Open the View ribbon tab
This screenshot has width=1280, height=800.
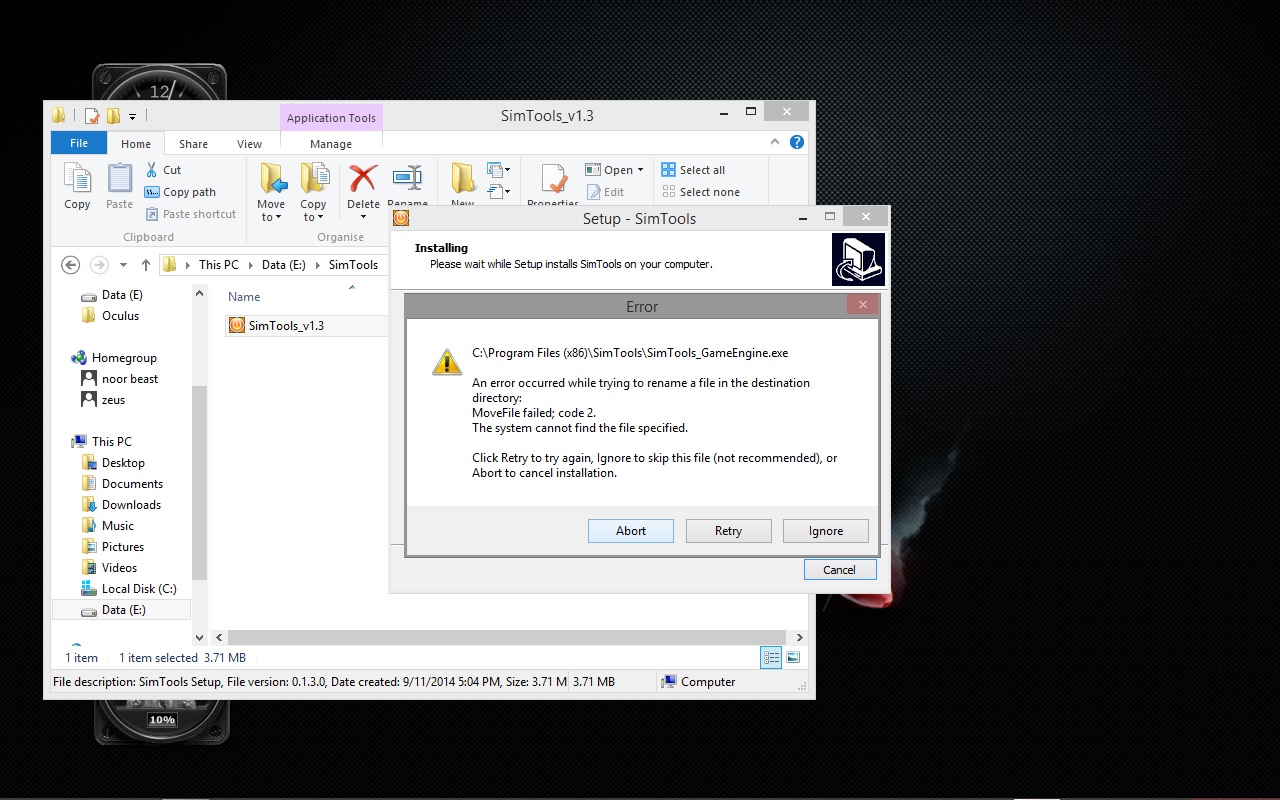pyautogui.click(x=249, y=143)
